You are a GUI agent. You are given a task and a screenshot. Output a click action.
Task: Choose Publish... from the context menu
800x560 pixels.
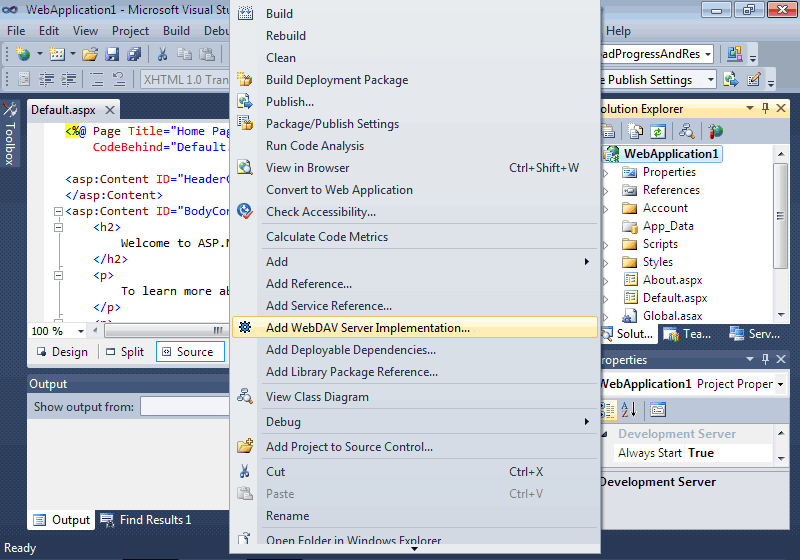tap(414, 101)
